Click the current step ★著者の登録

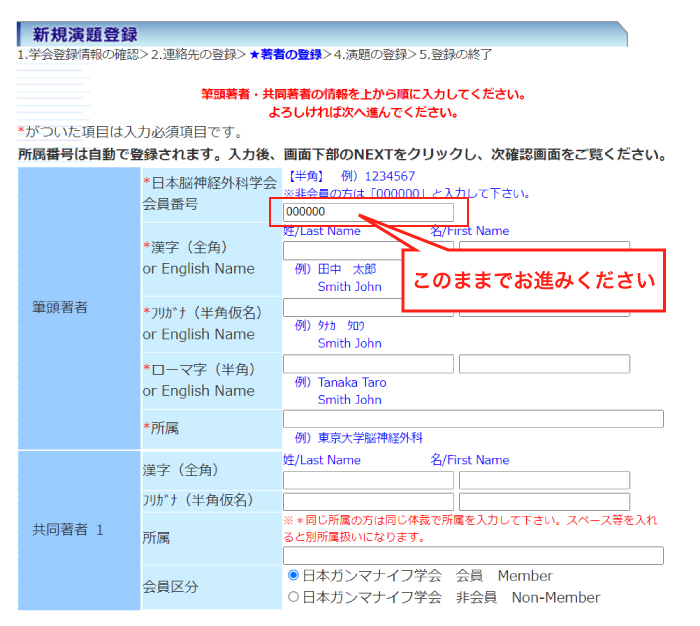(286, 55)
